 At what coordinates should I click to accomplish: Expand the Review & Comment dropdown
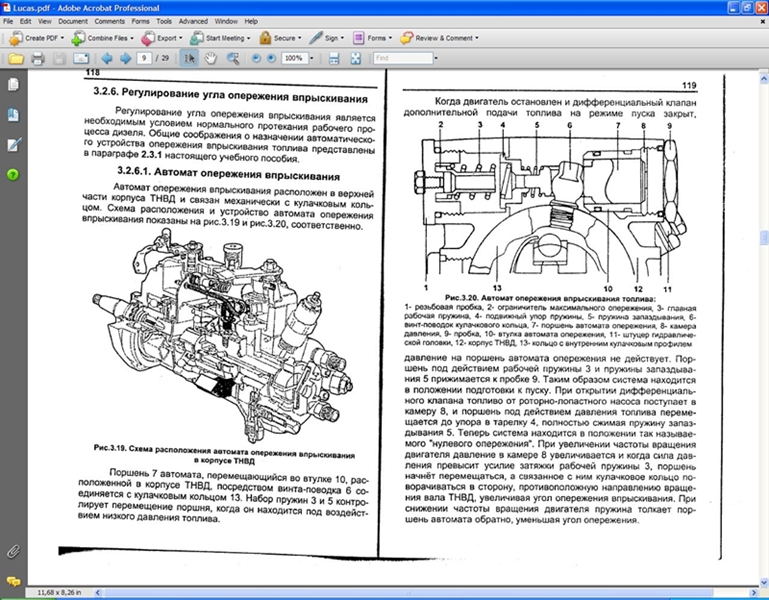point(478,38)
